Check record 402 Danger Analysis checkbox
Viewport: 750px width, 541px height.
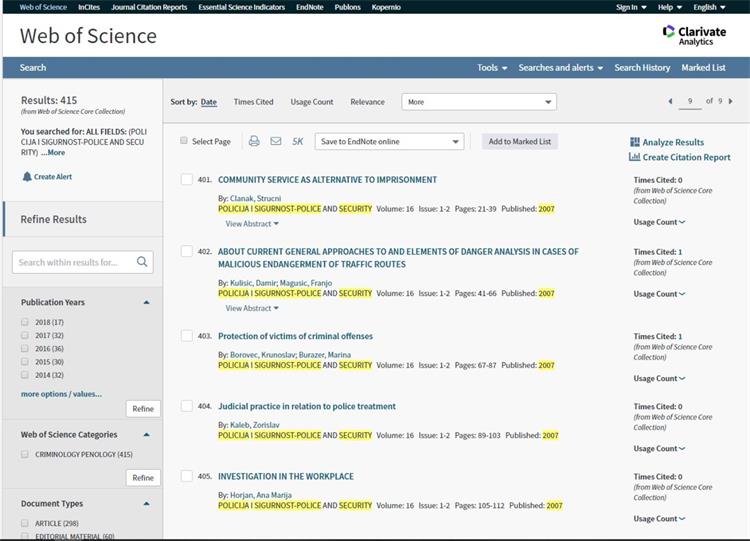pyautogui.click(x=187, y=251)
